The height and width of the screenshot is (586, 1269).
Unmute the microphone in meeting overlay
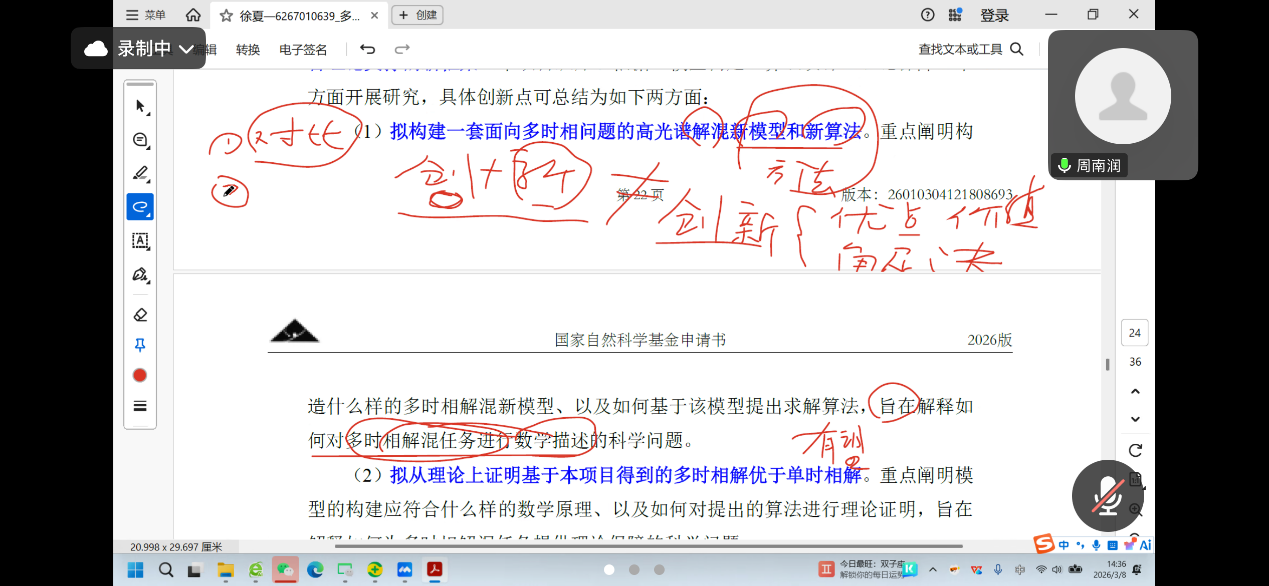(x=1107, y=496)
